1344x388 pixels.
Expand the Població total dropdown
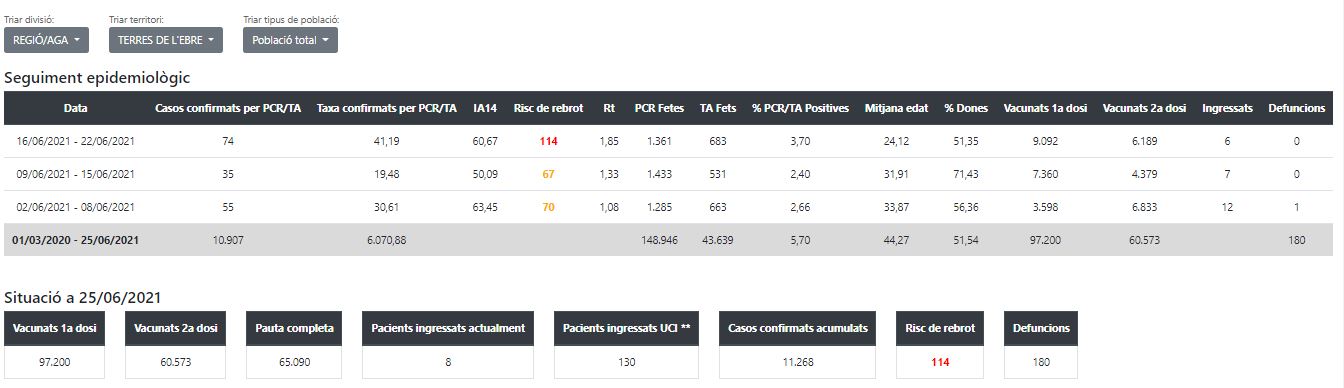(291, 40)
